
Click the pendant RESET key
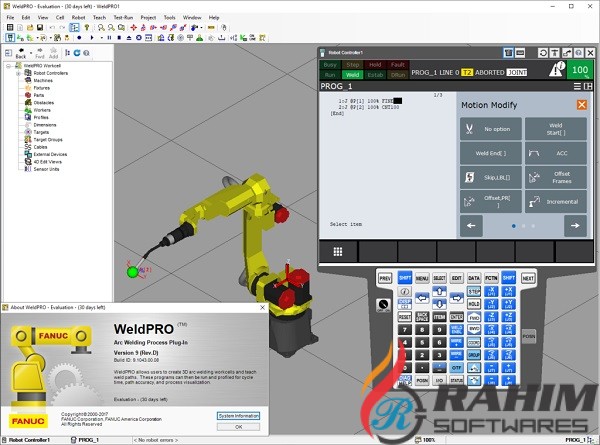pyautogui.click(x=404, y=317)
